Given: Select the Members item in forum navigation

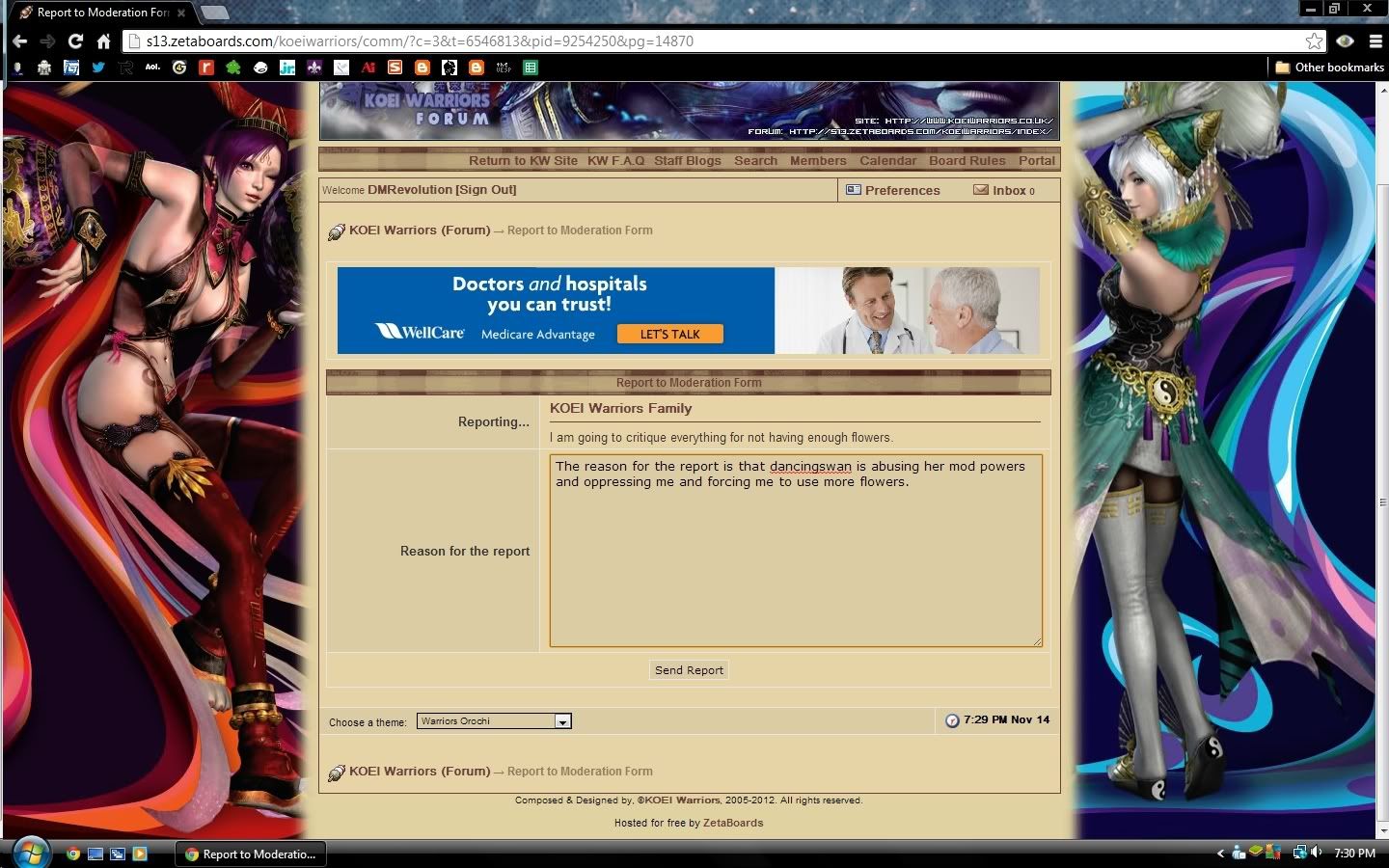Looking at the screenshot, I should 818,161.
